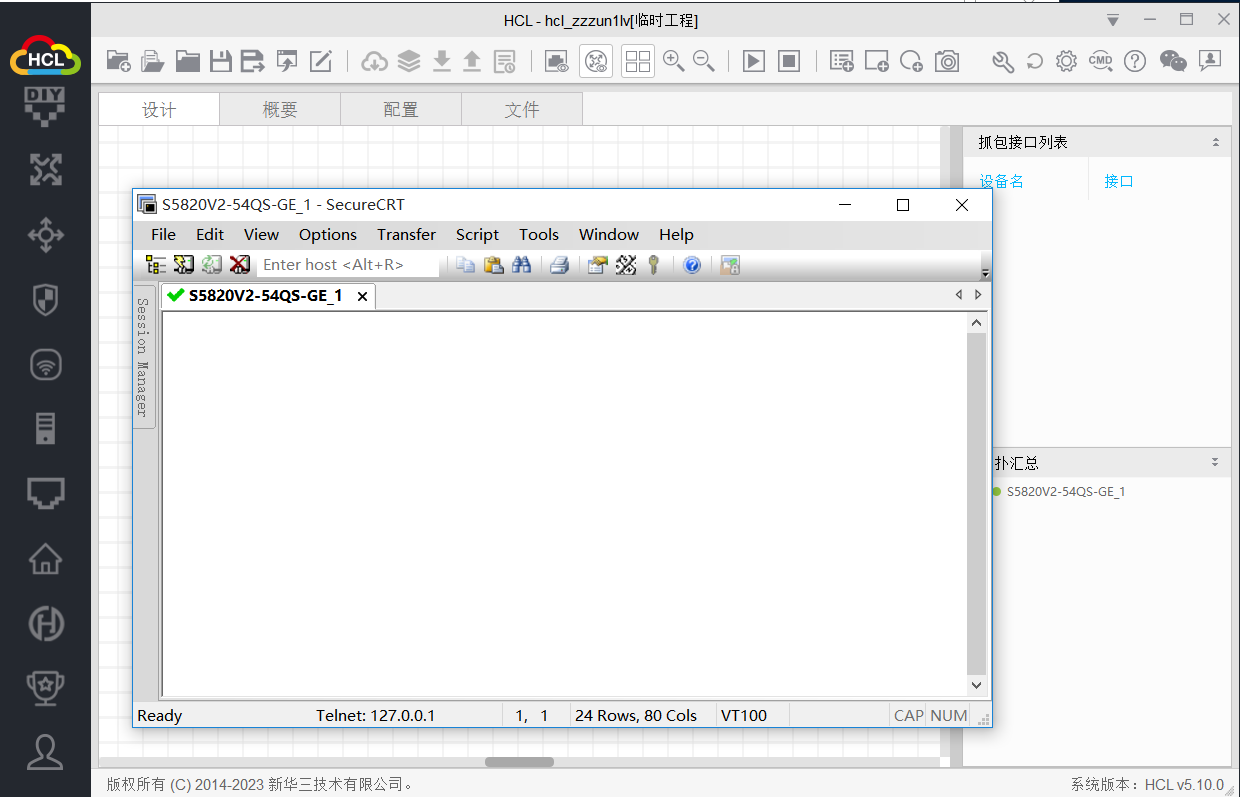This screenshot has height=797, width=1240.
Task: Click the save floppy disk icon in HCL
Action: [x=220, y=61]
